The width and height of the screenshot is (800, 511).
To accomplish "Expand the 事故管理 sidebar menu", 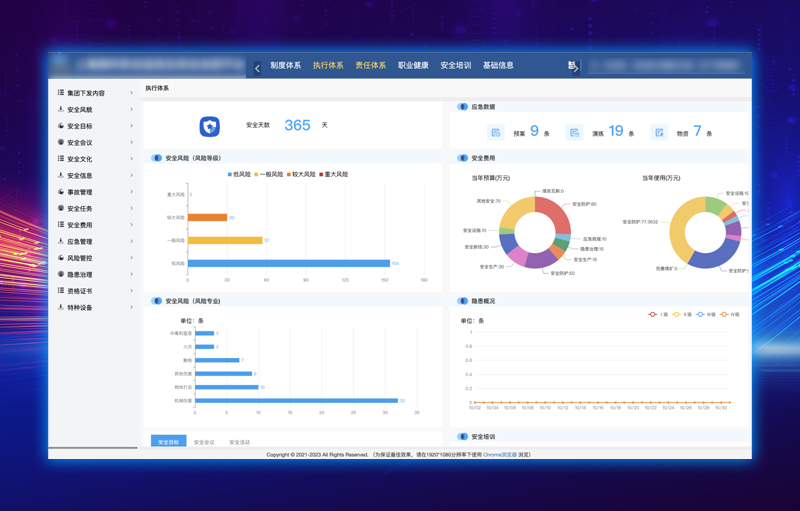I will [x=95, y=192].
